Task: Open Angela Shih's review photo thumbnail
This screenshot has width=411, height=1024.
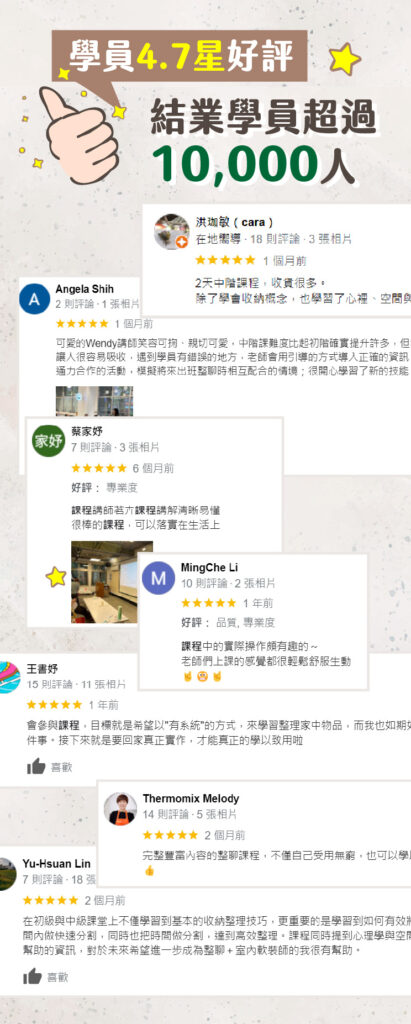Action: [x=94, y=401]
